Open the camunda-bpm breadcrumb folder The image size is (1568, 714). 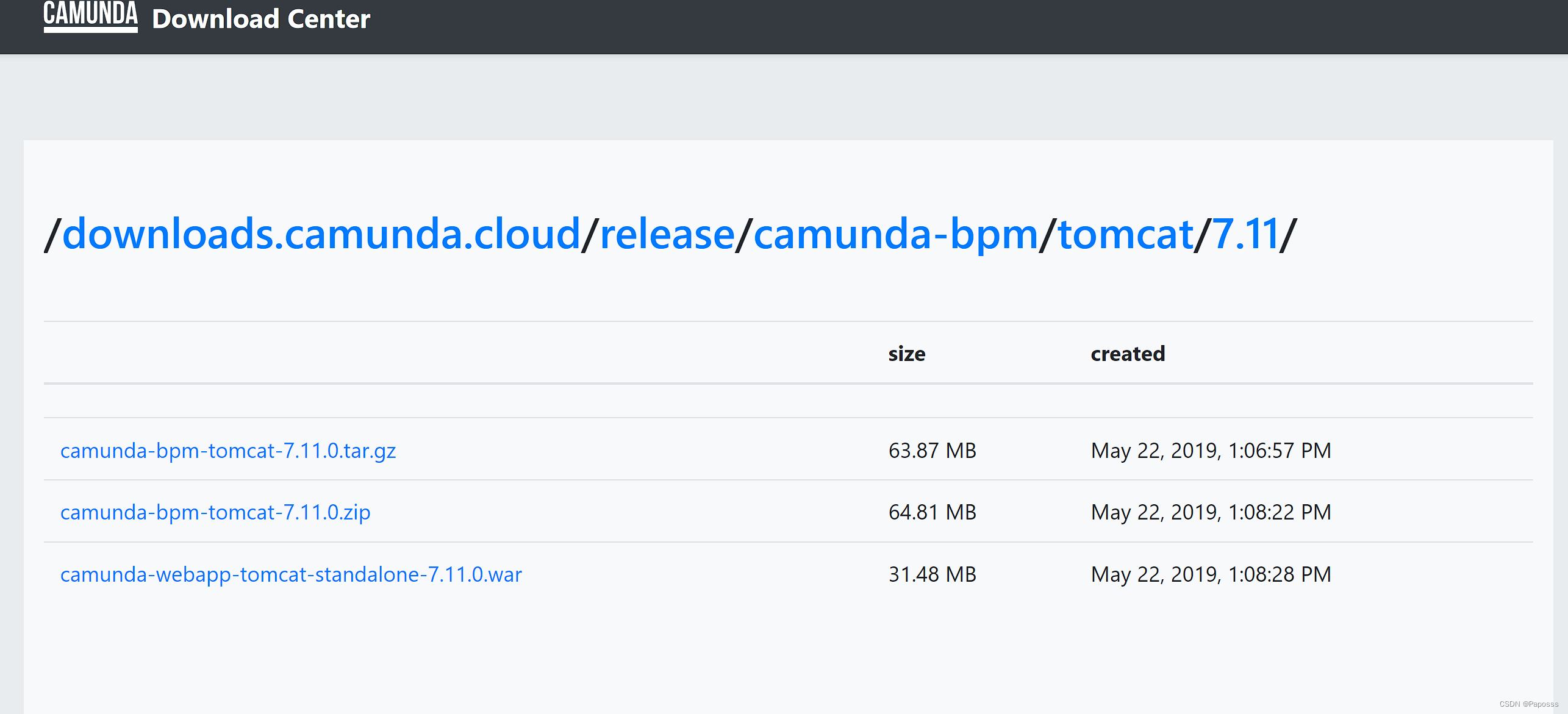895,235
